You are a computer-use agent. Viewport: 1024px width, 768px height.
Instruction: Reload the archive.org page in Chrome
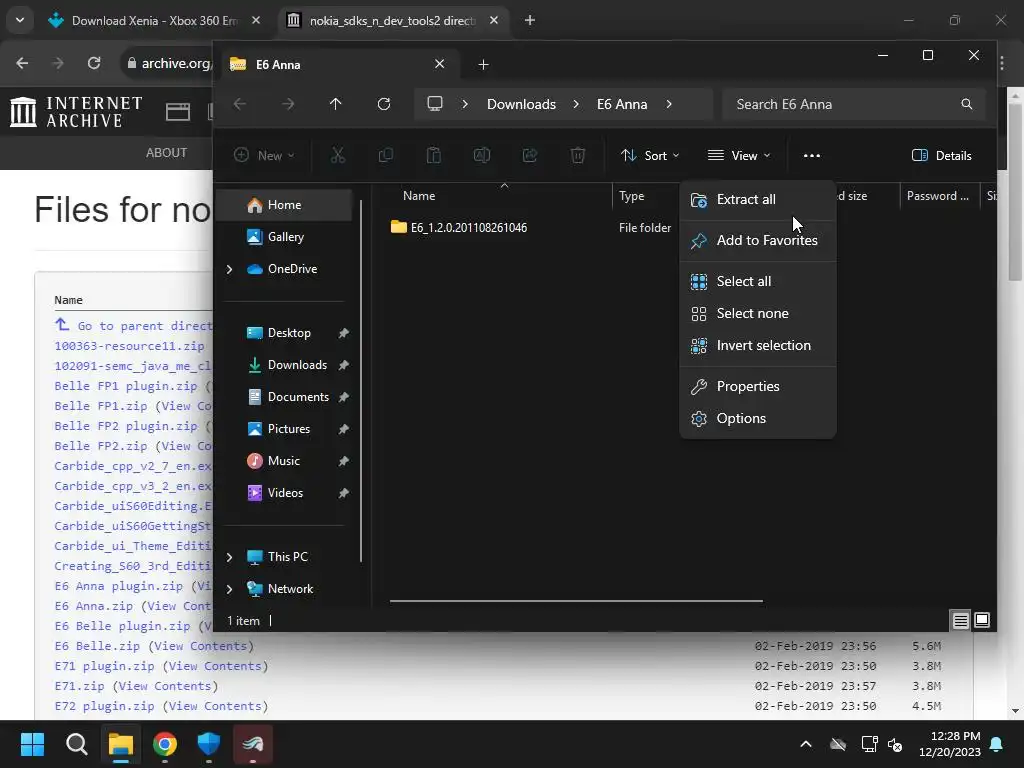[94, 63]
